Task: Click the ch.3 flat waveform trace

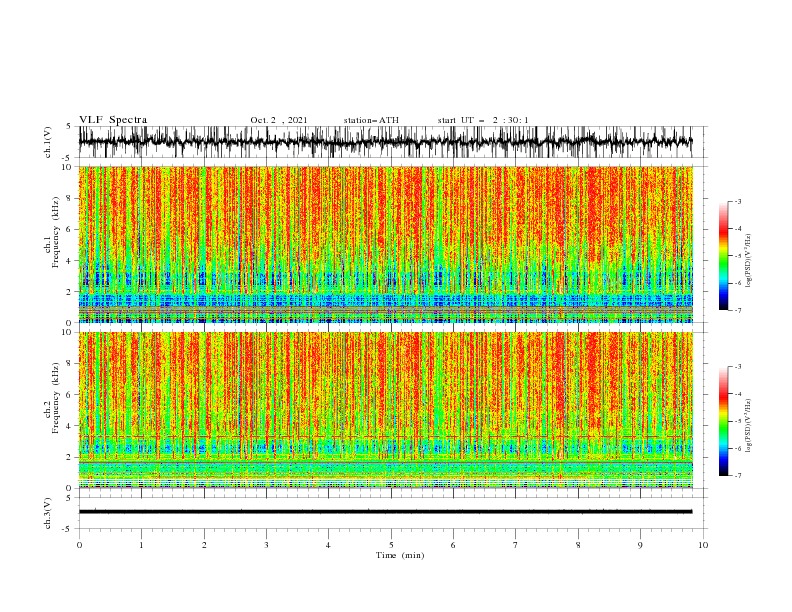Action: [385, 512]
